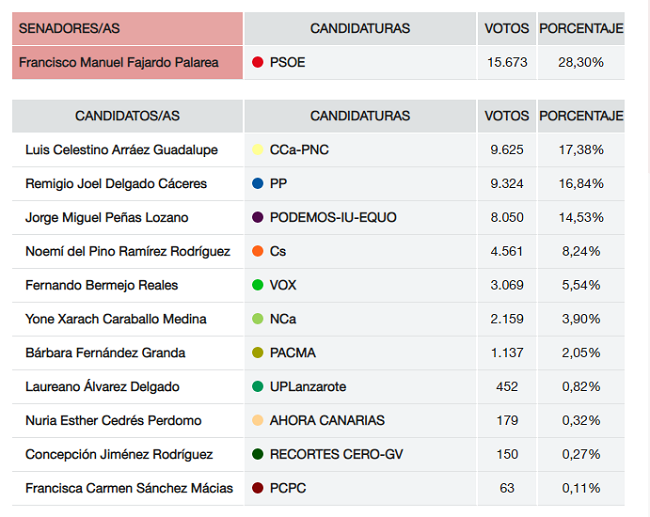Click candidate Noemí del Pino Ramírez Rodríguez

point(128,252)
